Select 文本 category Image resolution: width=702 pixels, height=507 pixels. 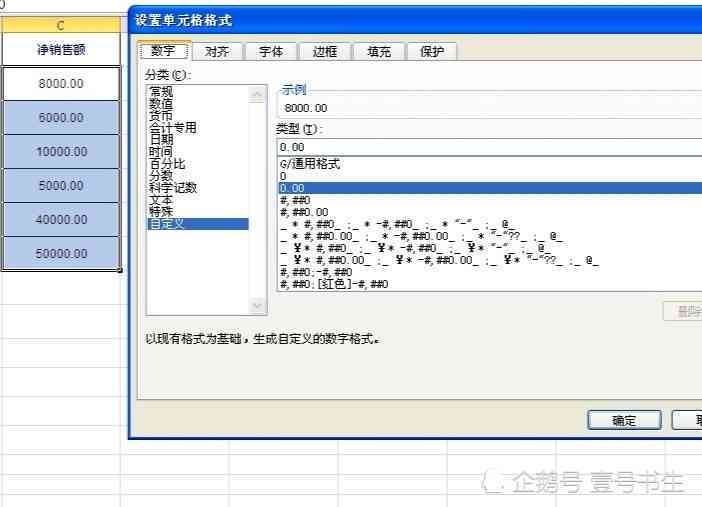tap(161, 200)
